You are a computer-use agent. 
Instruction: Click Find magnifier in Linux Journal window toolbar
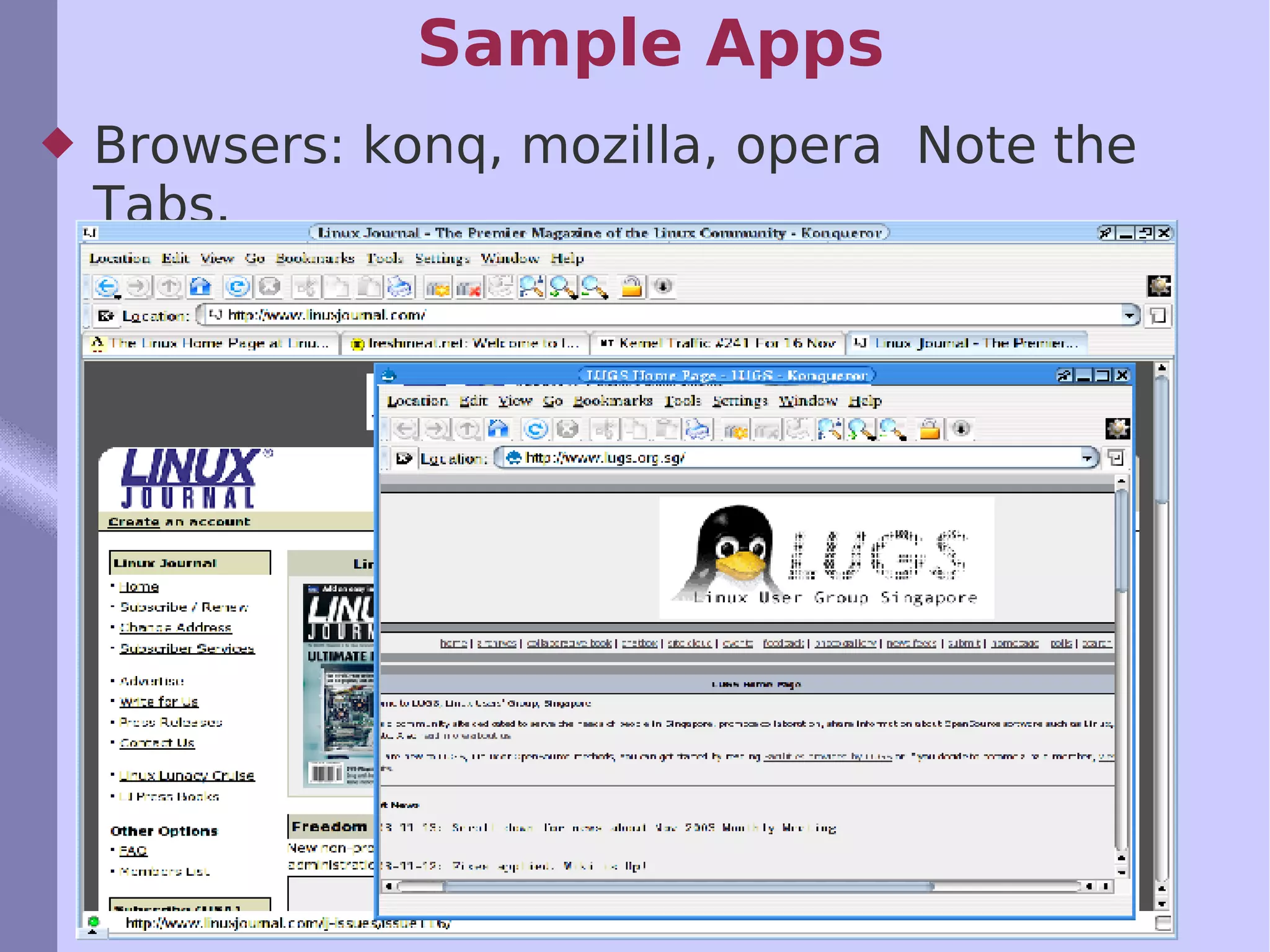click(x=531, y=287)
